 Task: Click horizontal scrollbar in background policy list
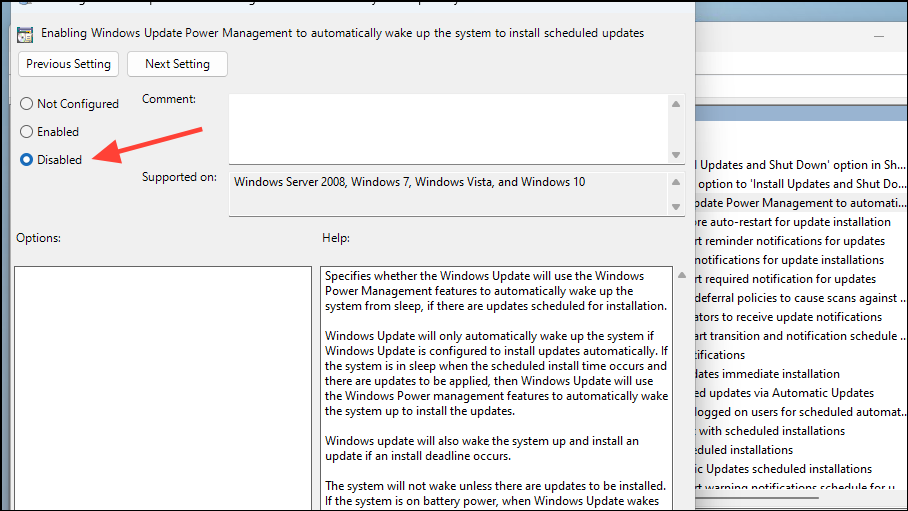(x=757, y=498)
